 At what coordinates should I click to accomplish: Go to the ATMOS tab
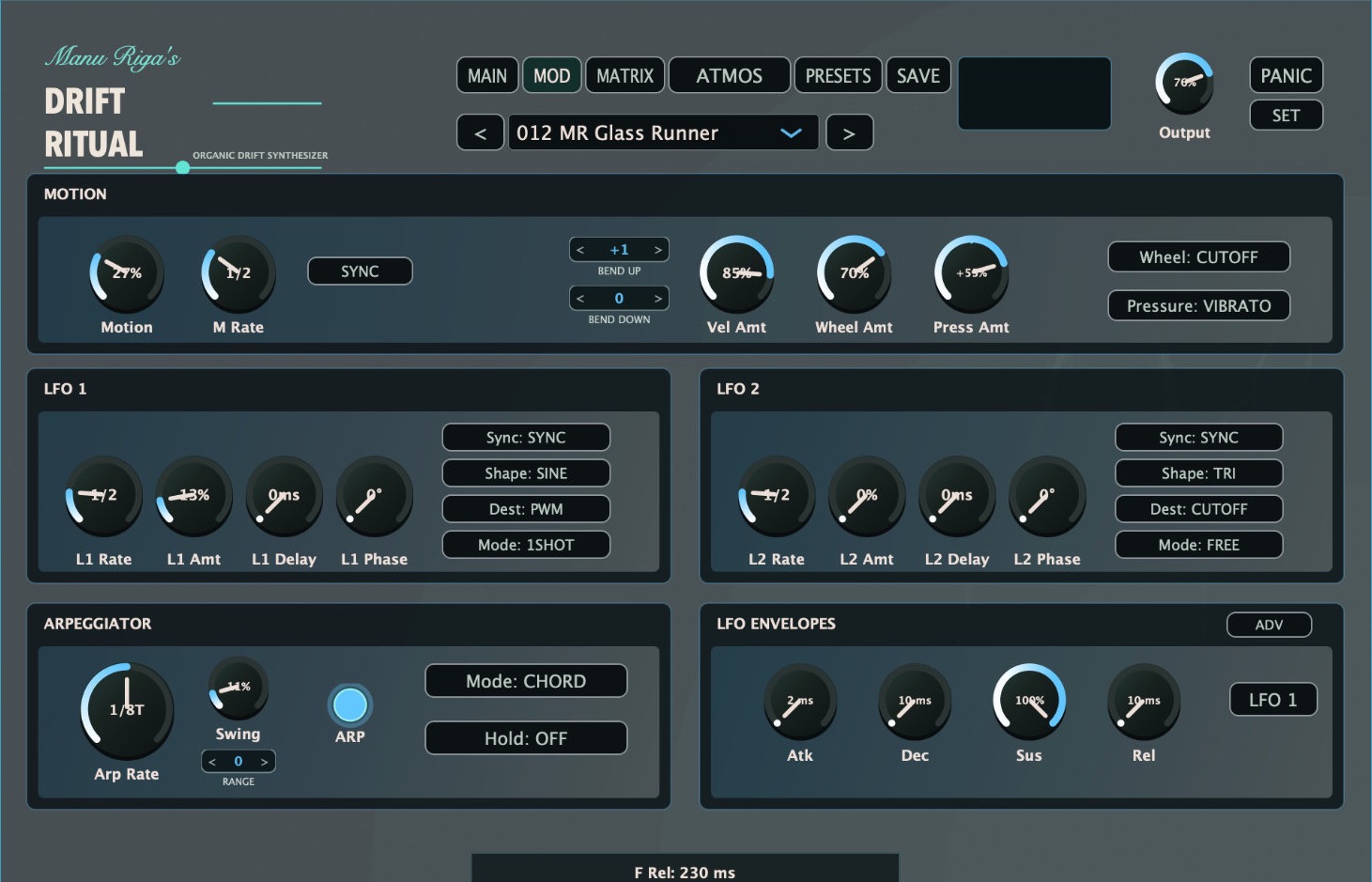[730, 76]
